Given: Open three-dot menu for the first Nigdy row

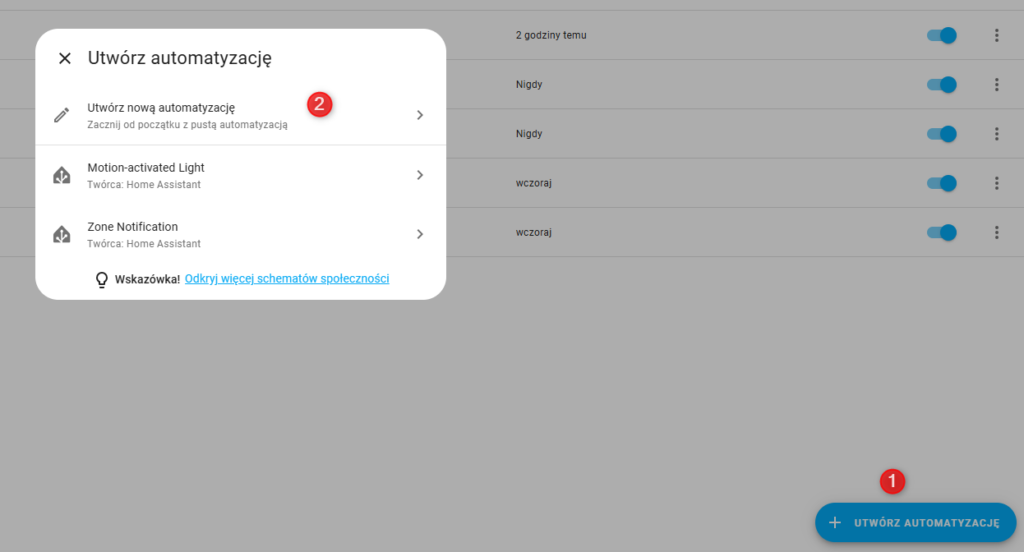Looking at the screenshot, I should pyautogui.click(x=996, y=84).
